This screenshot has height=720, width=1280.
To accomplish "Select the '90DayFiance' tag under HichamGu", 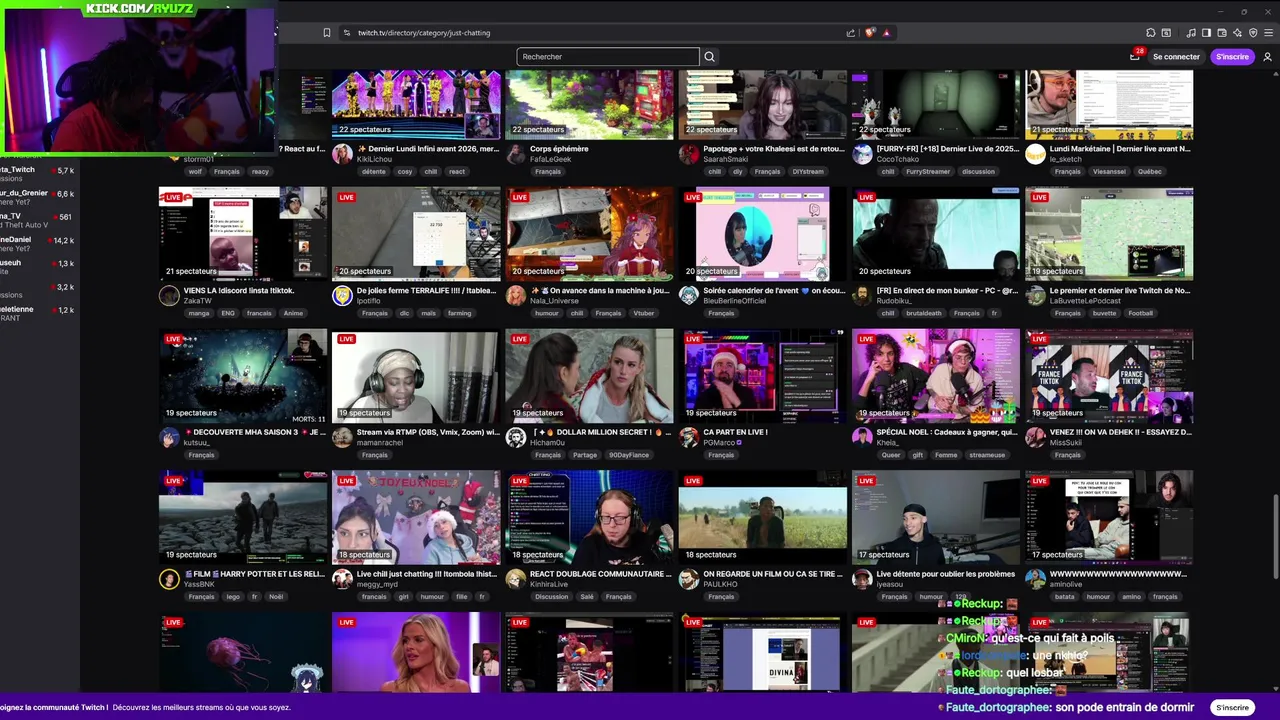I will click(629, 455).
